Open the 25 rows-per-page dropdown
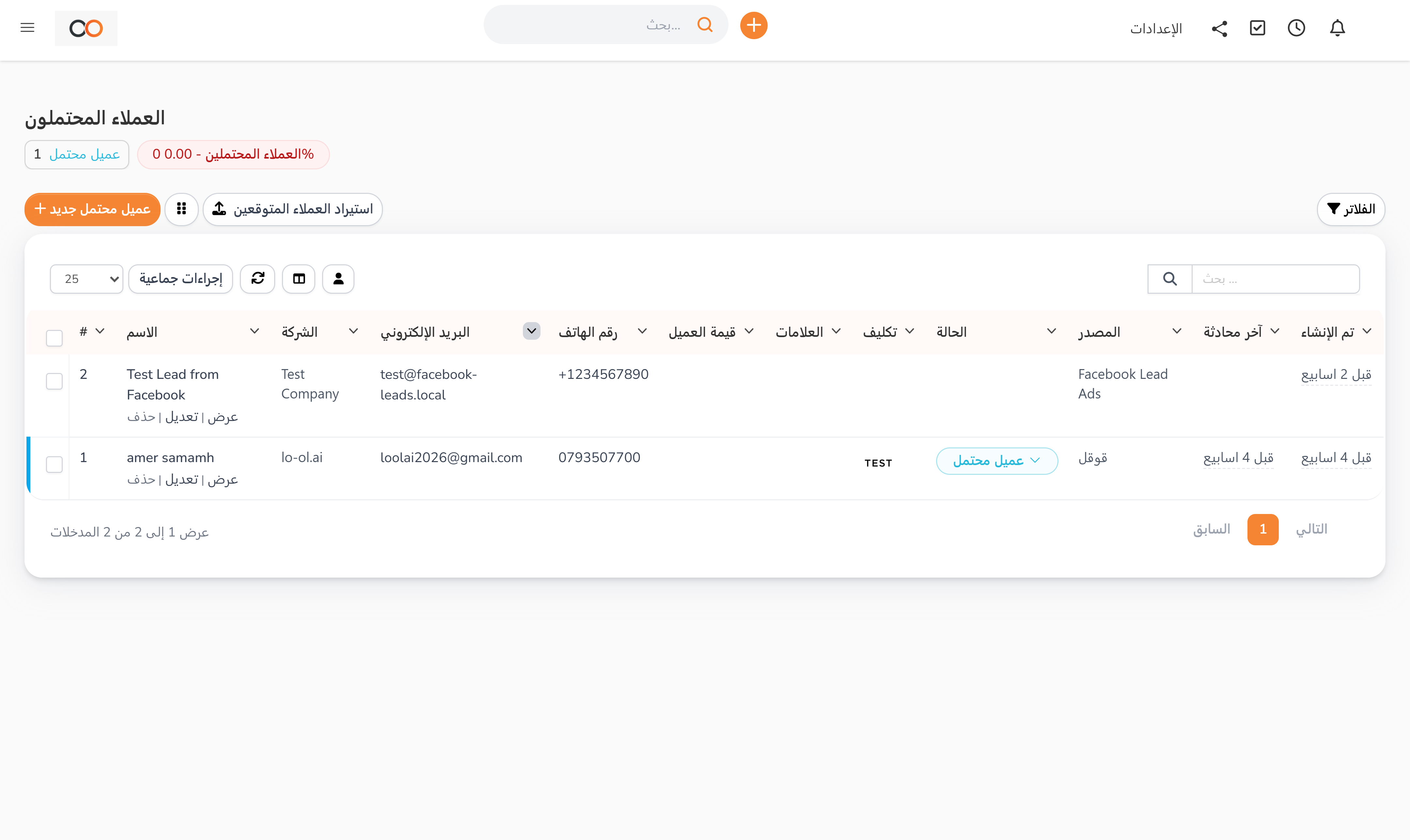 86,278
